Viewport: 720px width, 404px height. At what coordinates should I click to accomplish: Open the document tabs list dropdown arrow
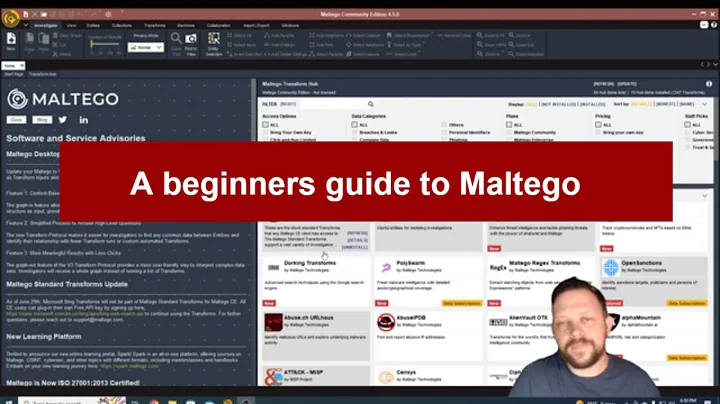click(715, 65)
